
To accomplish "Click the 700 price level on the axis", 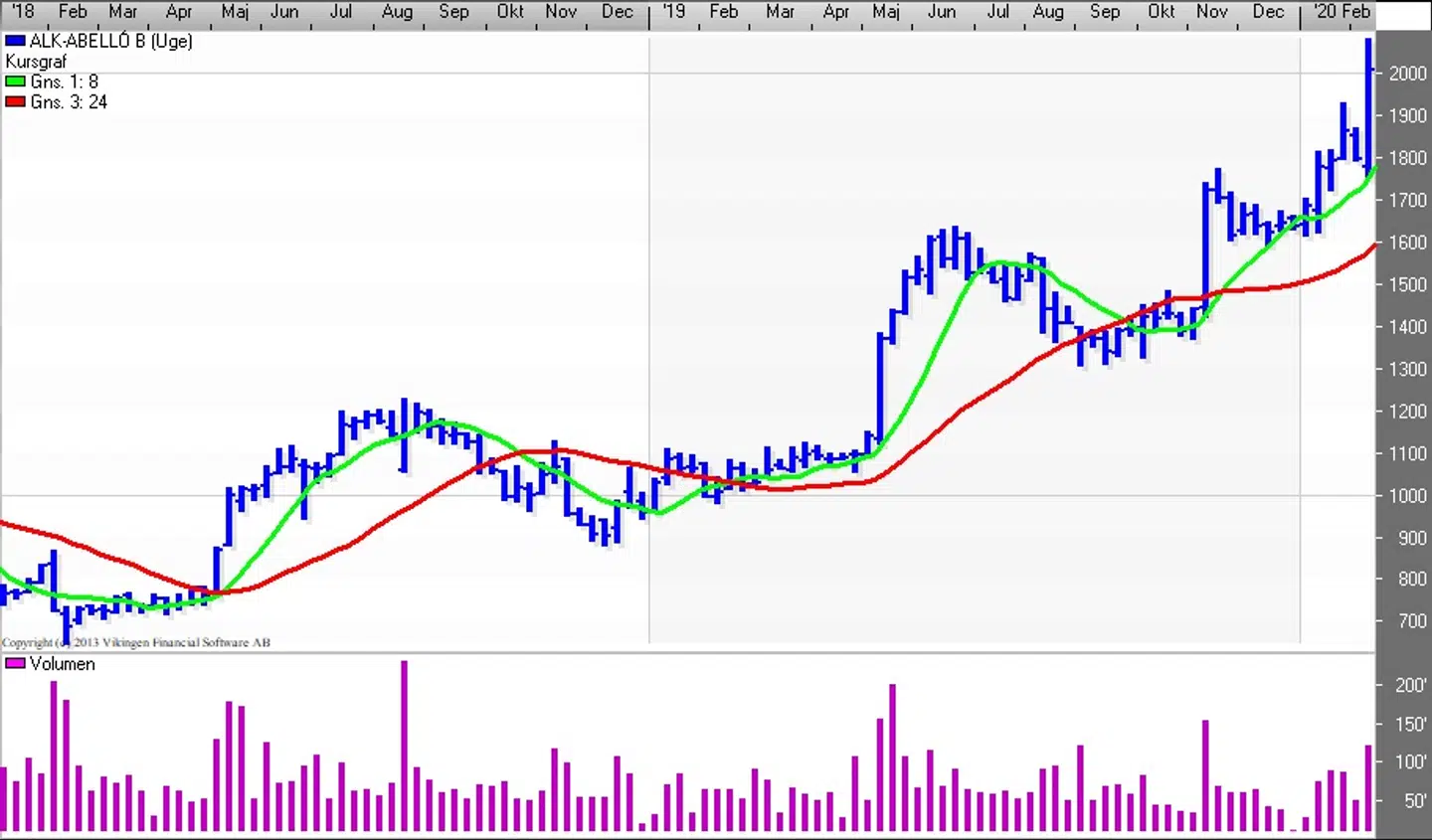I will 1410,621.
